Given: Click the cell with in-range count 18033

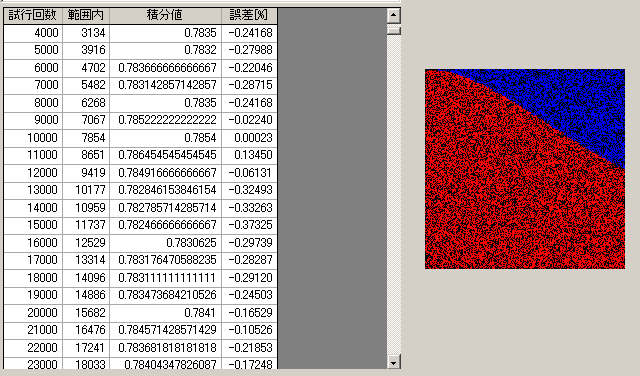Looking at the screenshot, I should pos(86,363).
